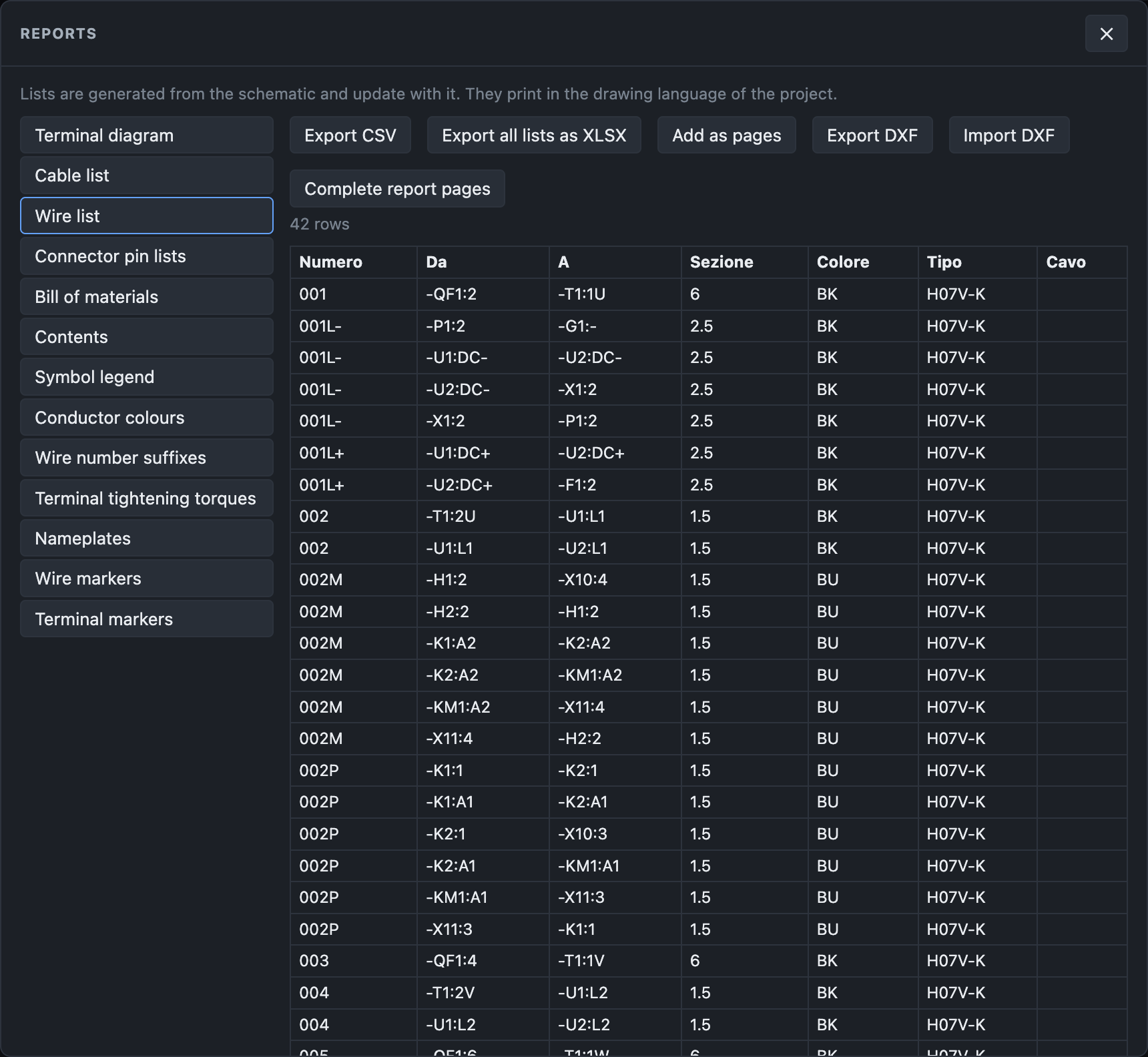Click the -F1:2 destination cell
This screenshot has height=1057, width=1148.
615,485
